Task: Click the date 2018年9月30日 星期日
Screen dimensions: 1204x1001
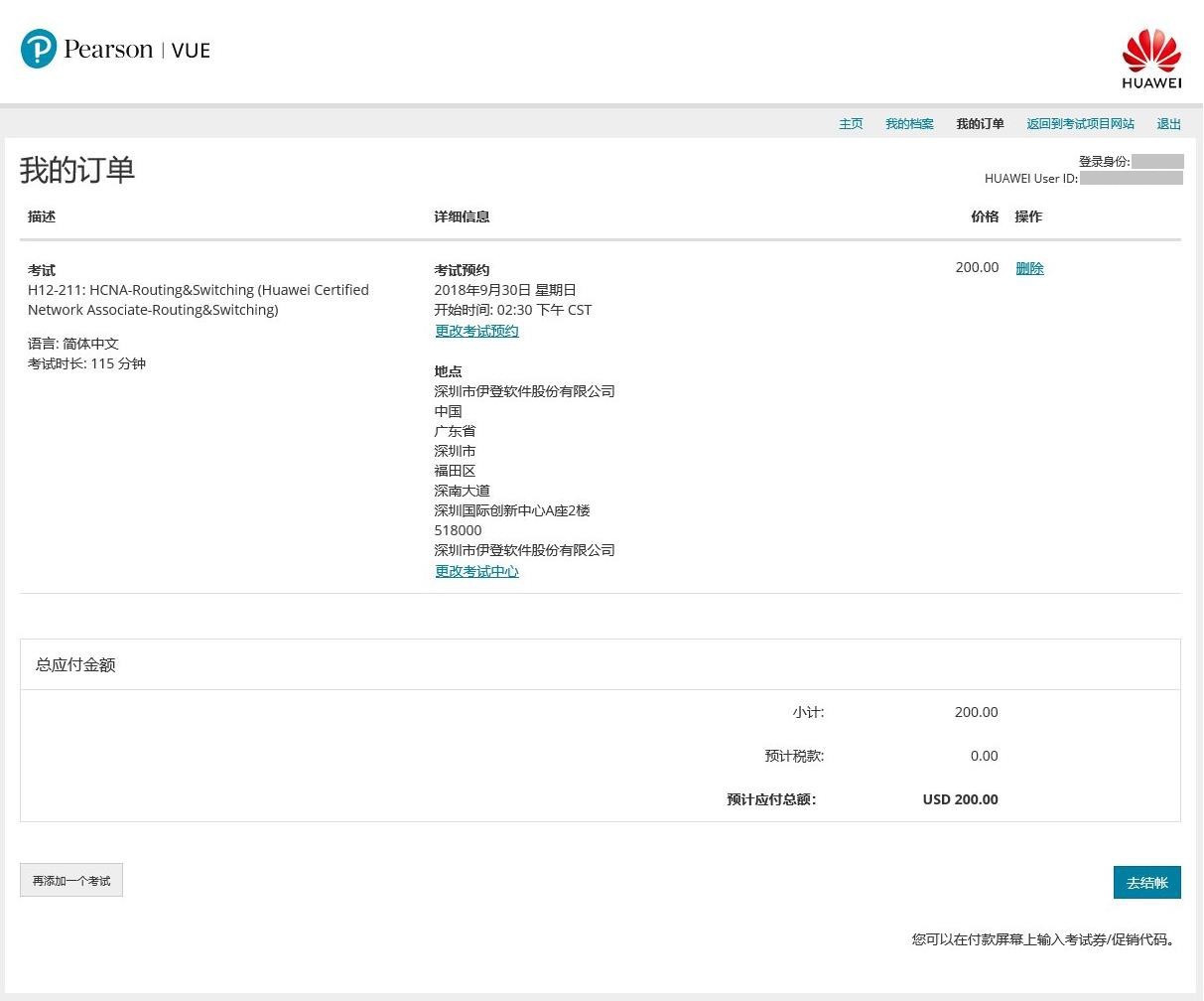Action: [505, 290]
